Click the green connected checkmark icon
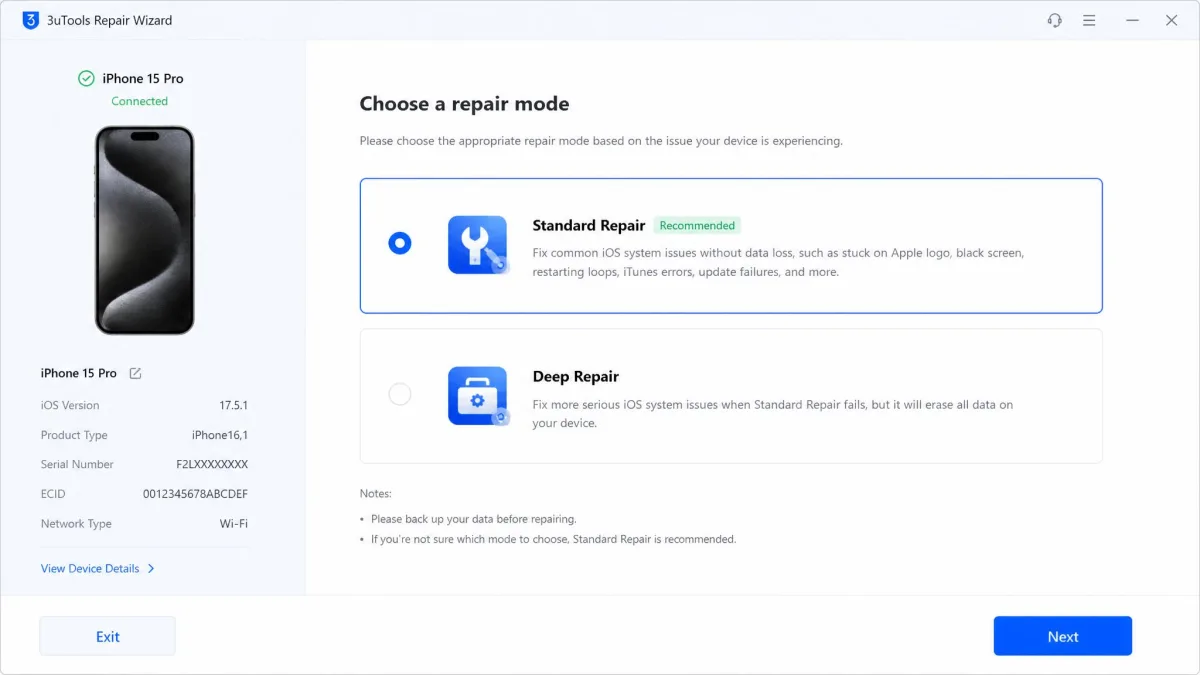Image resolution: width=1200 pixels, height=675 pixels. coord(86,78)
